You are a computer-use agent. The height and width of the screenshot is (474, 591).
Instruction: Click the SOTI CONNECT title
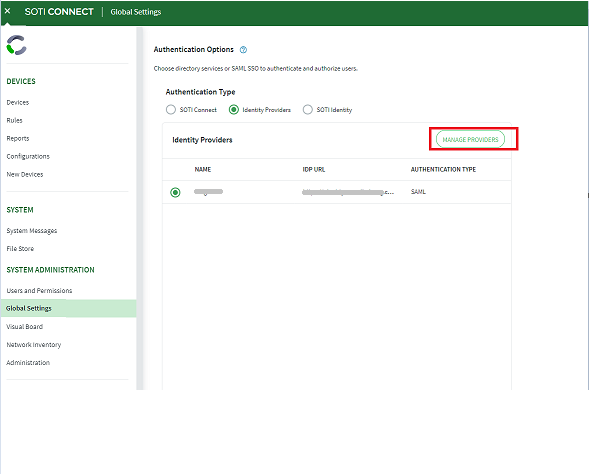pyautogui.click(x=59, y=12)
